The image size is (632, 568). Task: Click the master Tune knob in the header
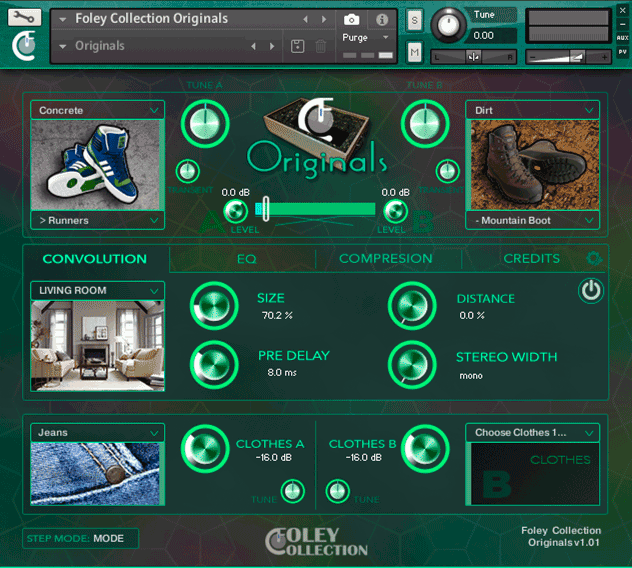(448, 25)
